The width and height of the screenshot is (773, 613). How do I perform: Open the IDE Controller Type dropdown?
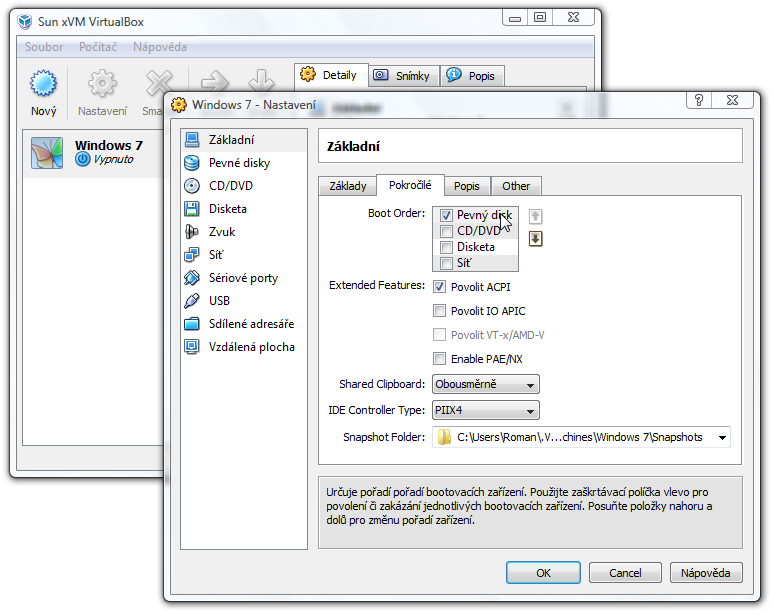point(486,410)
